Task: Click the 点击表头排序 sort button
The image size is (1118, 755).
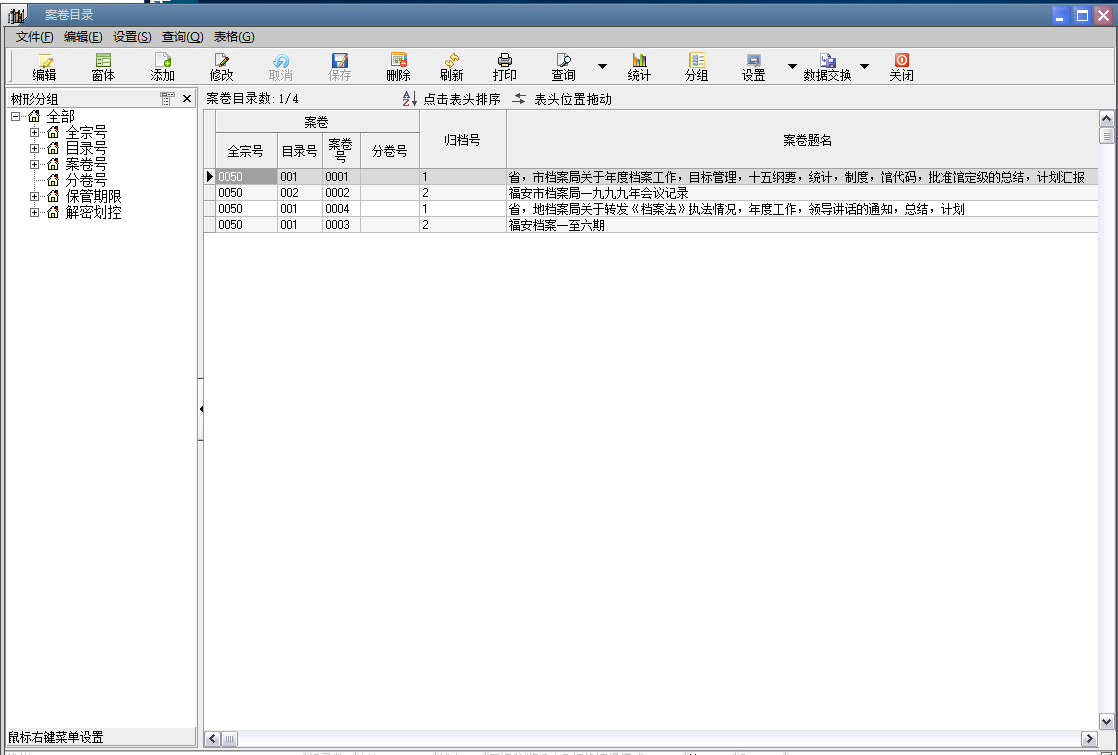Action: click(451, 99)
